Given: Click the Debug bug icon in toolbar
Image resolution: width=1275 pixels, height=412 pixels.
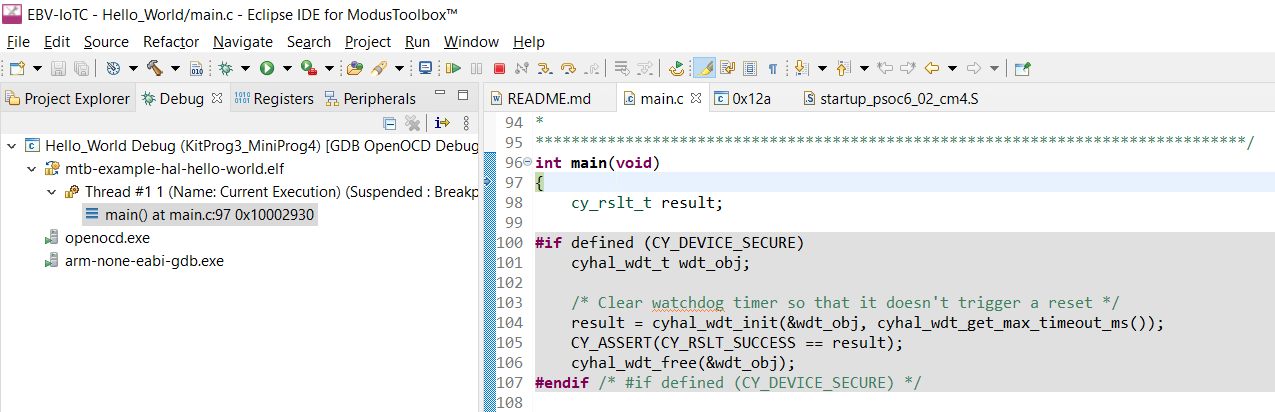Looking at the screenshot, I should [x=225, y=69].
